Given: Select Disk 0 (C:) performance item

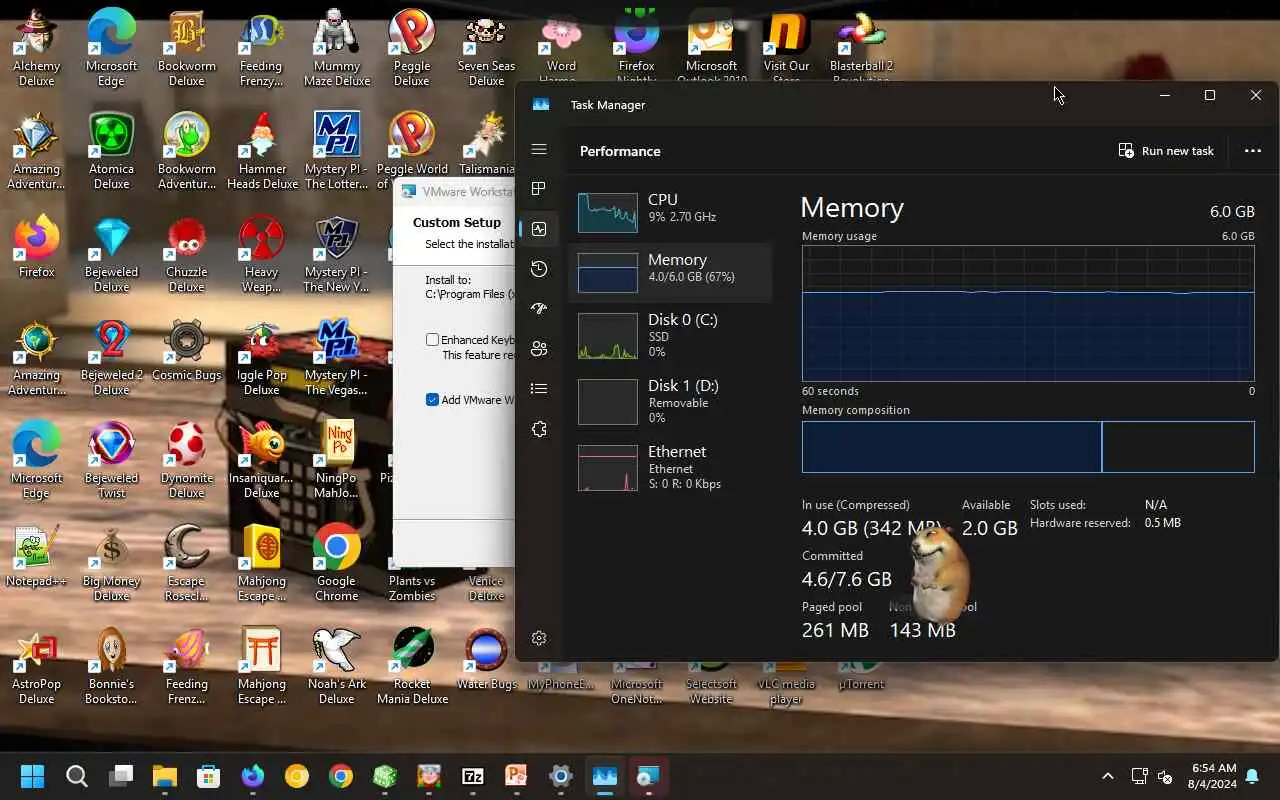Looking at the screenshot, I should (x=670, y=335).
